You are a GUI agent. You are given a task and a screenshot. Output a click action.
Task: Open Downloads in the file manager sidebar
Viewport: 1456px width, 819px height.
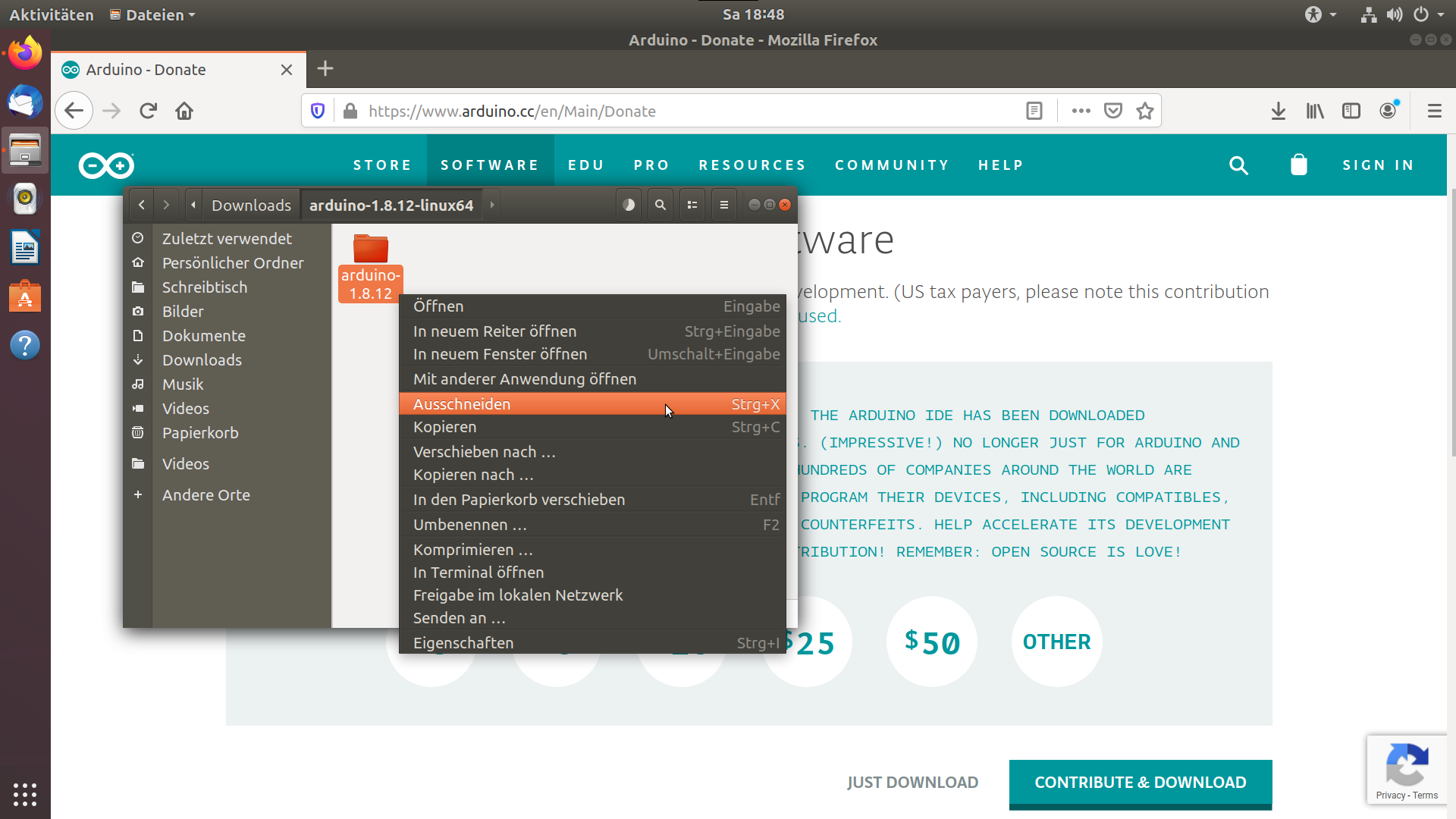pos(227,360)
